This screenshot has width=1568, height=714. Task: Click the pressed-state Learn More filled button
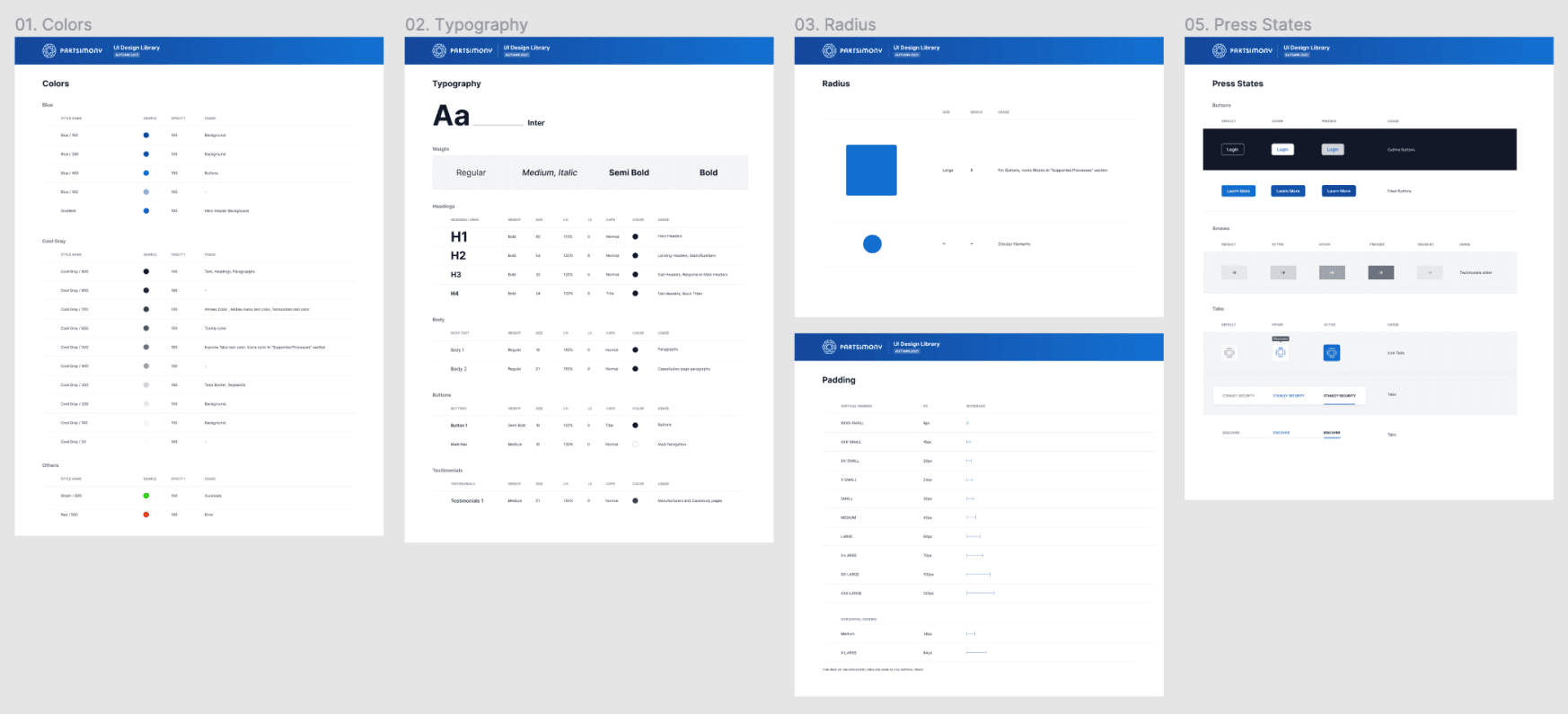(1338, 190)
